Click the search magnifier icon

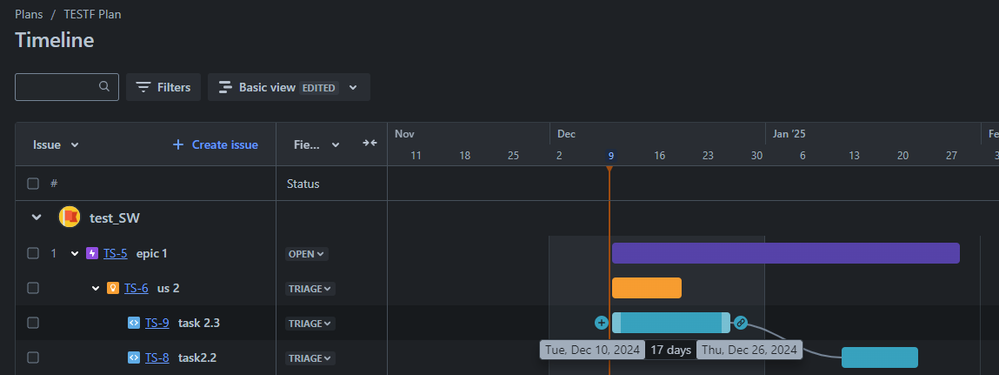tap(104, 87)
